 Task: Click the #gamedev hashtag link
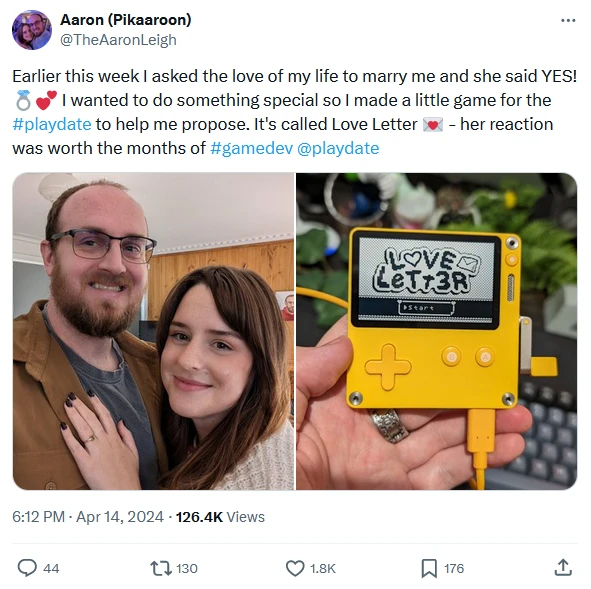coord(251,148)
